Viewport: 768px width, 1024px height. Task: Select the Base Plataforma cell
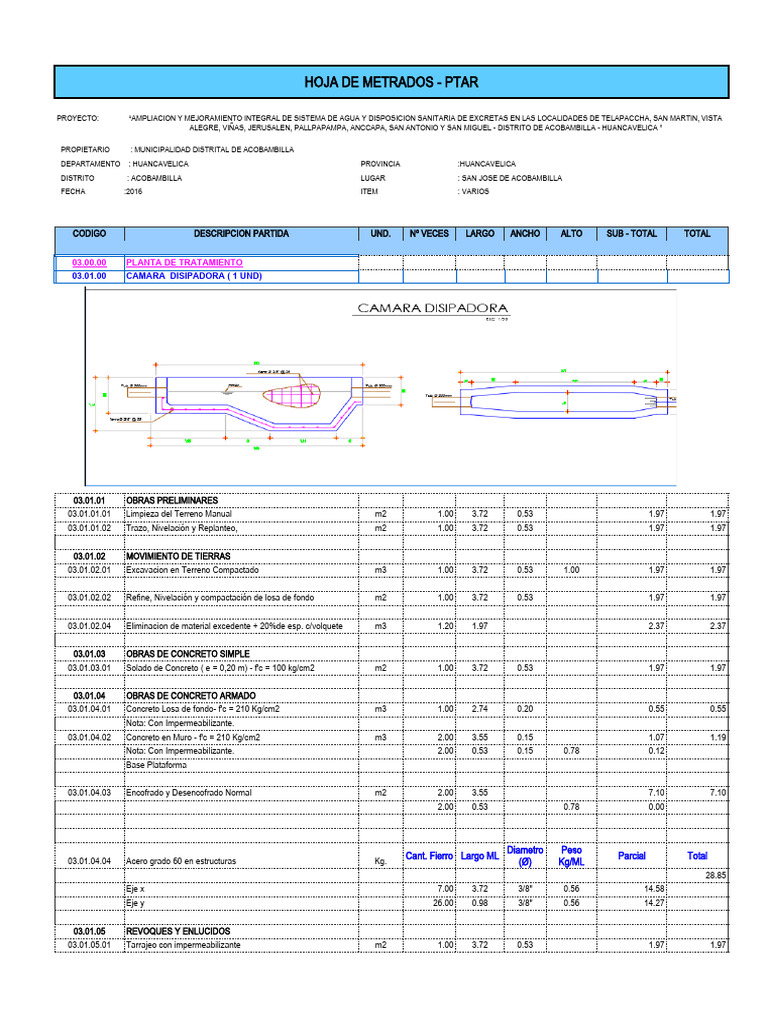coord(241,765)
